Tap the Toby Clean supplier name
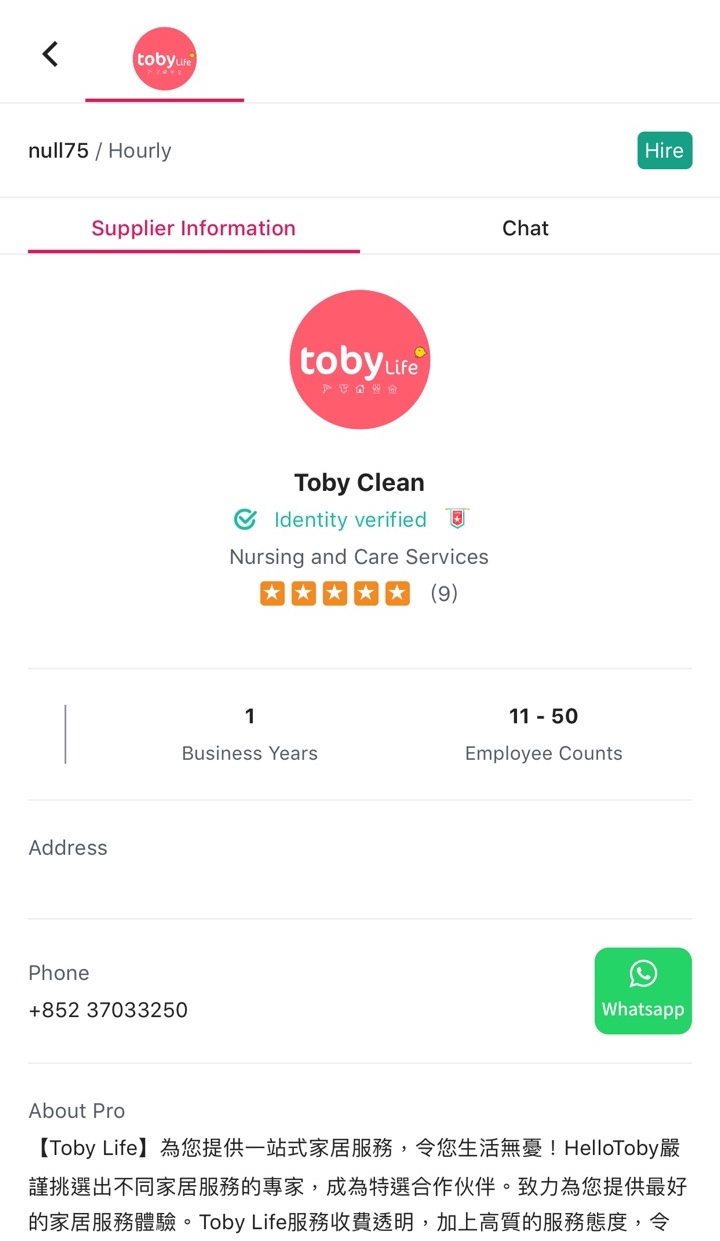Viewport: 720px width, 1241px height. pyautogui.click(x=359, y=482)
